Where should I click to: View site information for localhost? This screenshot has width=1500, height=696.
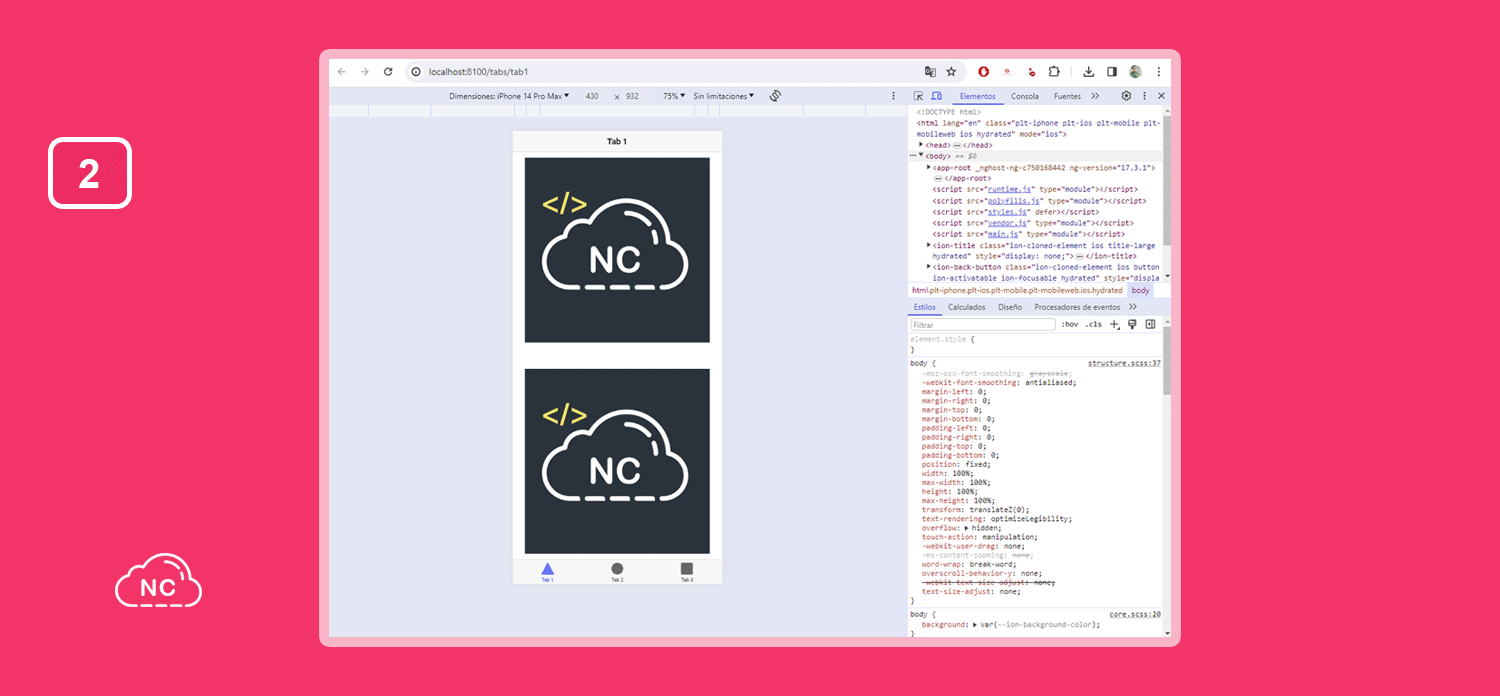[416, 72]
